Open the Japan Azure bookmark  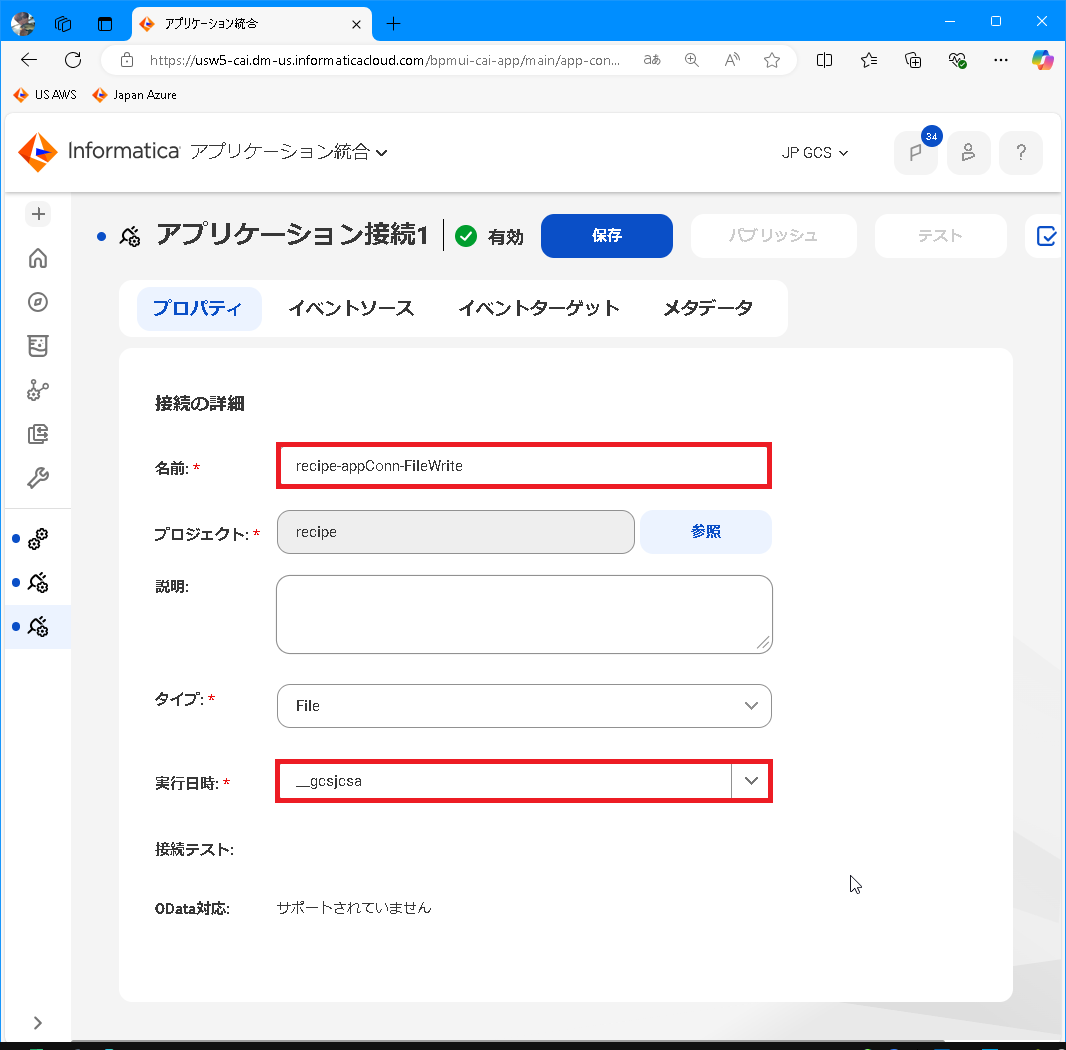[135, 95]
